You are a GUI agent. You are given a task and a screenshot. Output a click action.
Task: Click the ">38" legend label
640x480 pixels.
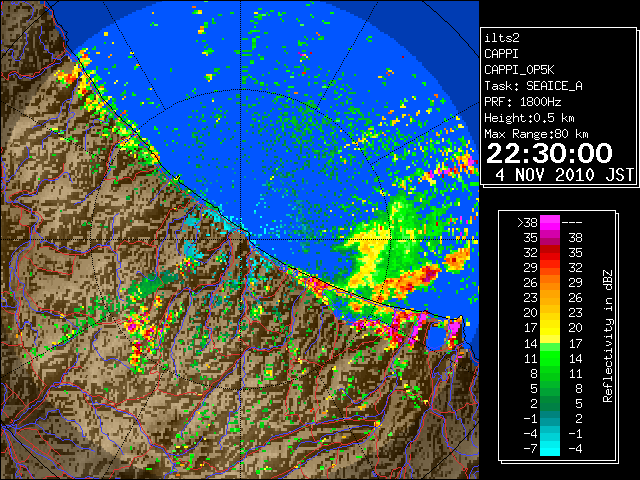tap(527, 222)
